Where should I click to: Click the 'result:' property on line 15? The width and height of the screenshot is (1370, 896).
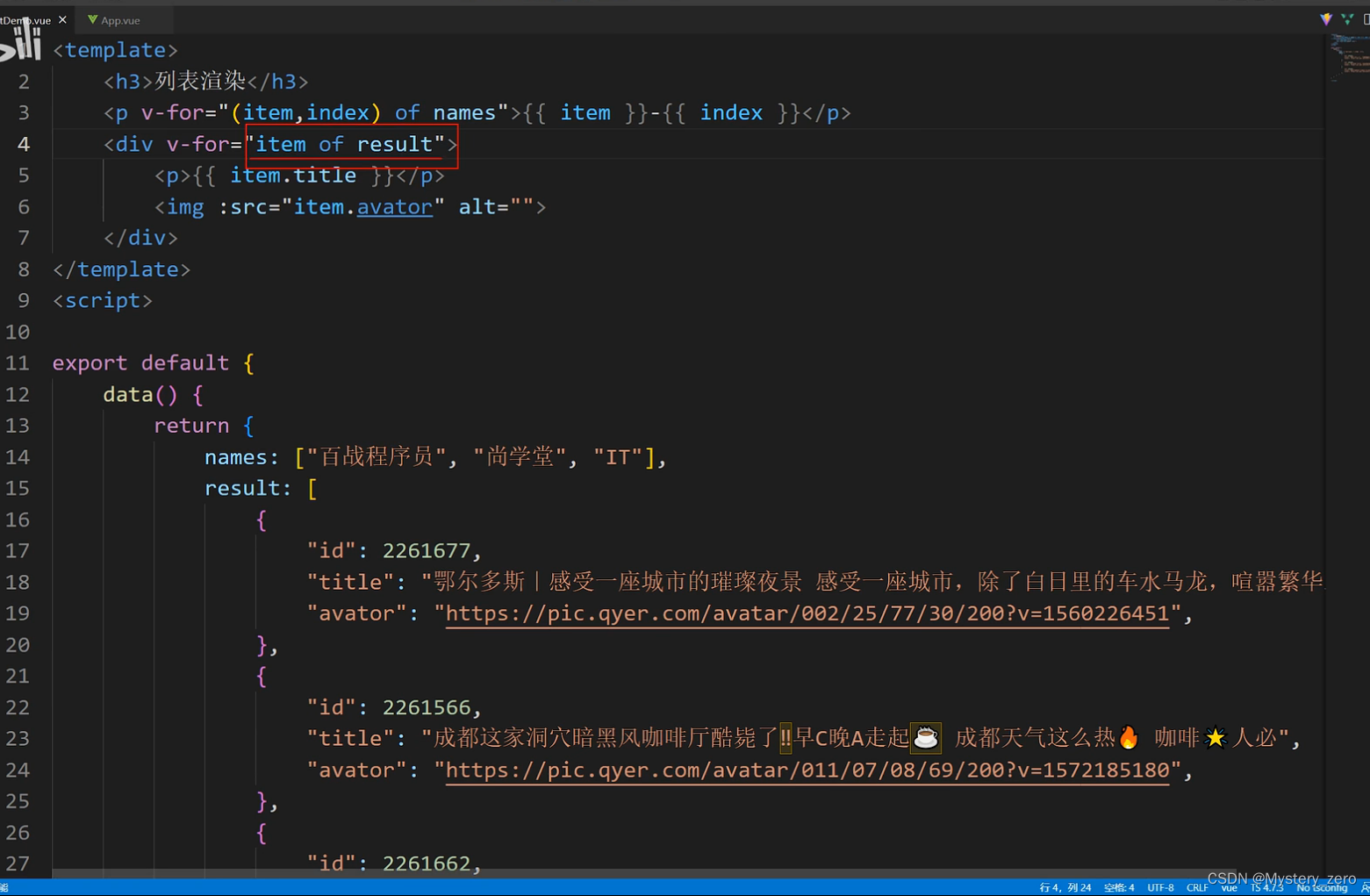(x=248, y=489)
